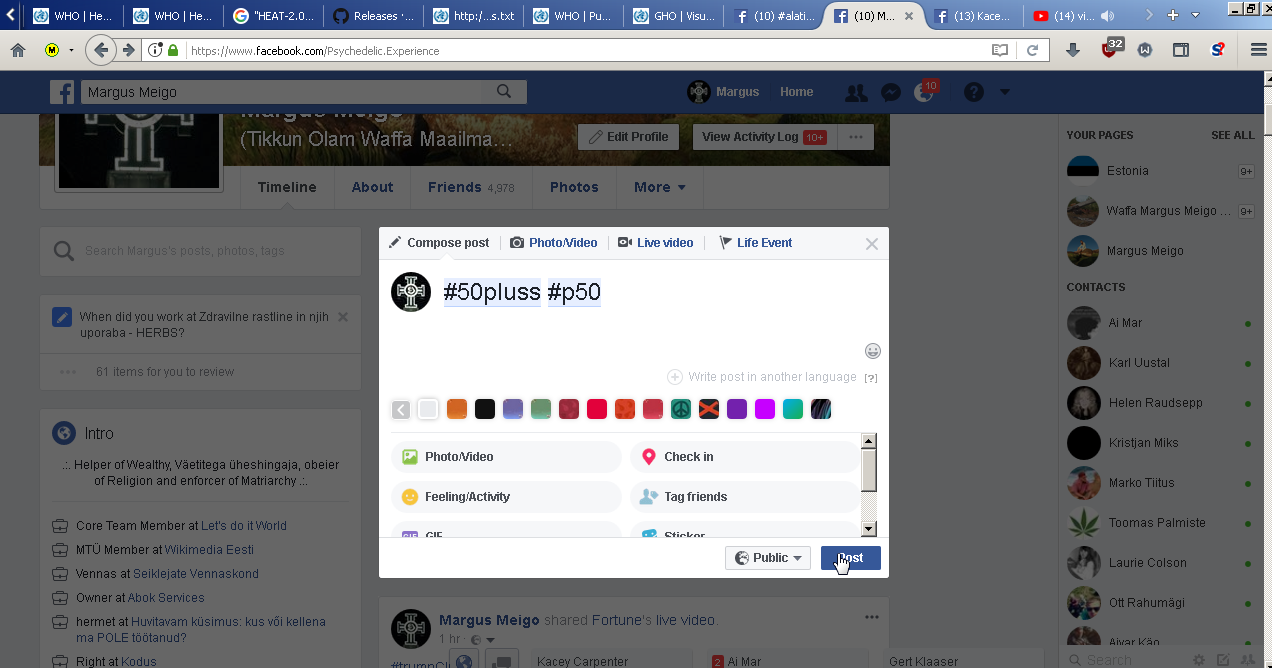Click the Search Margus's posts field
The height and width of the screenshot is (668, 1272).
[200, 251]
